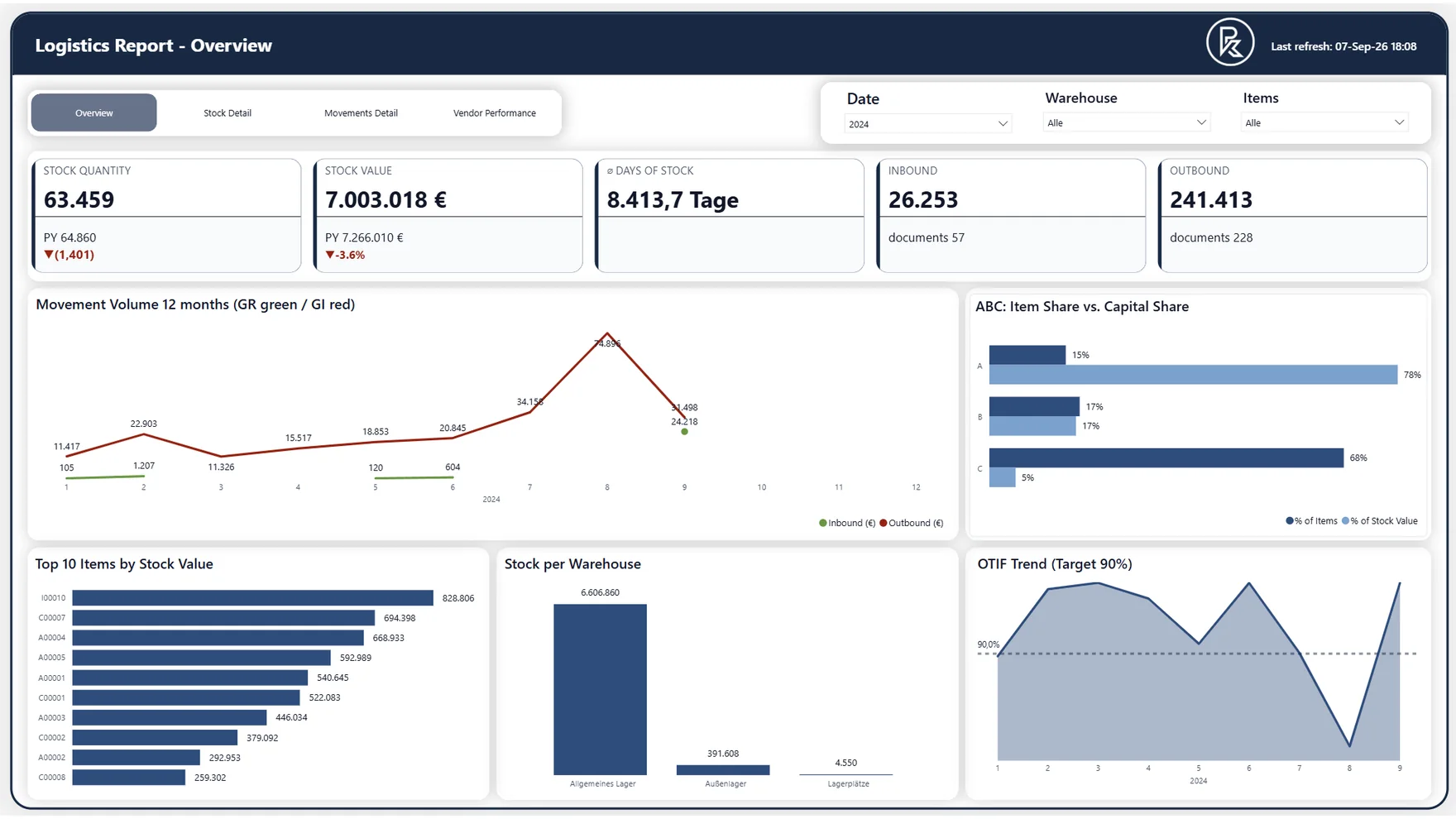
Task: Click the Date dropdown chevron arrow
Action: coord(1003,124)
